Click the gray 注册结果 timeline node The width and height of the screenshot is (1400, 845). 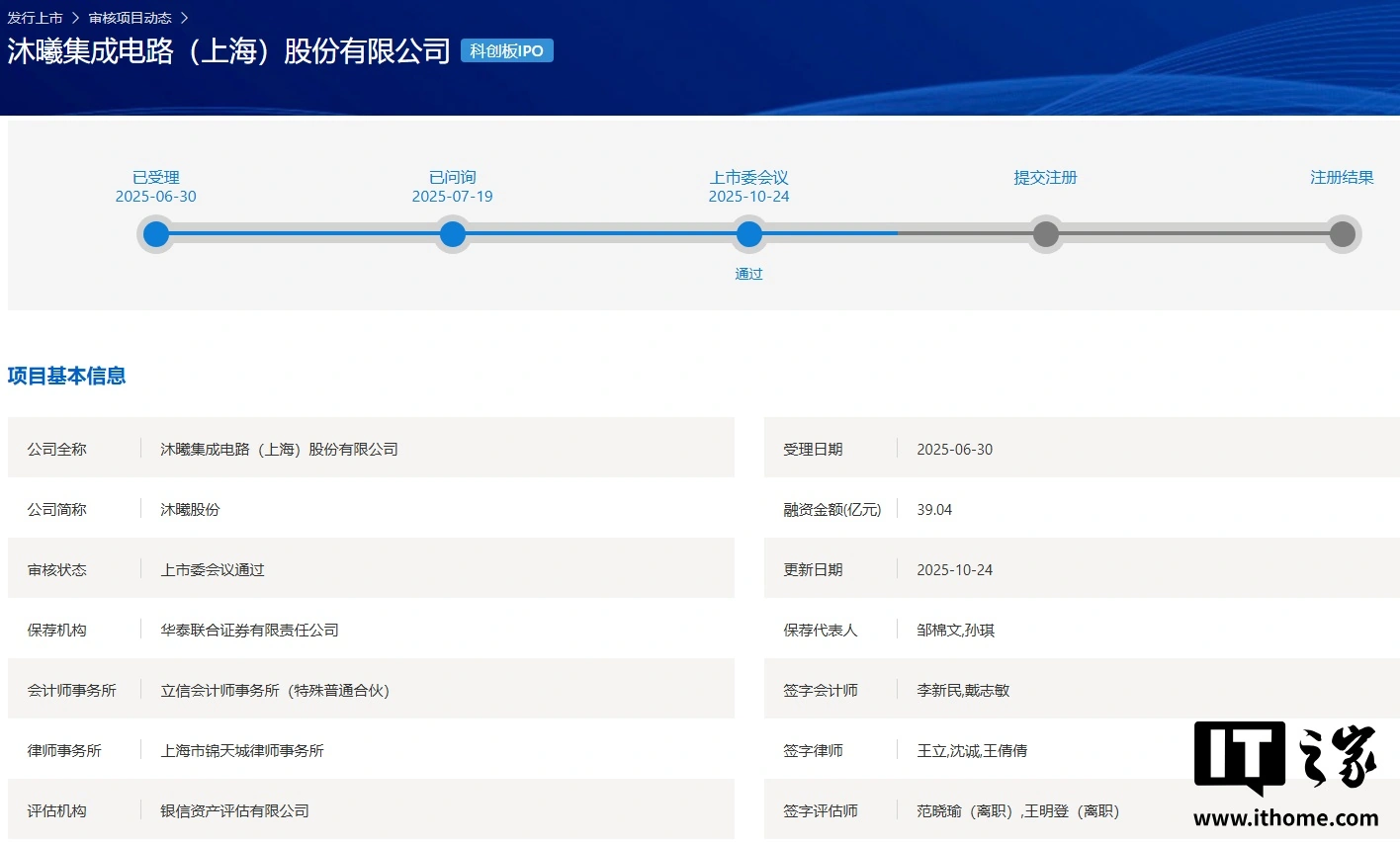click(1342, 234)
